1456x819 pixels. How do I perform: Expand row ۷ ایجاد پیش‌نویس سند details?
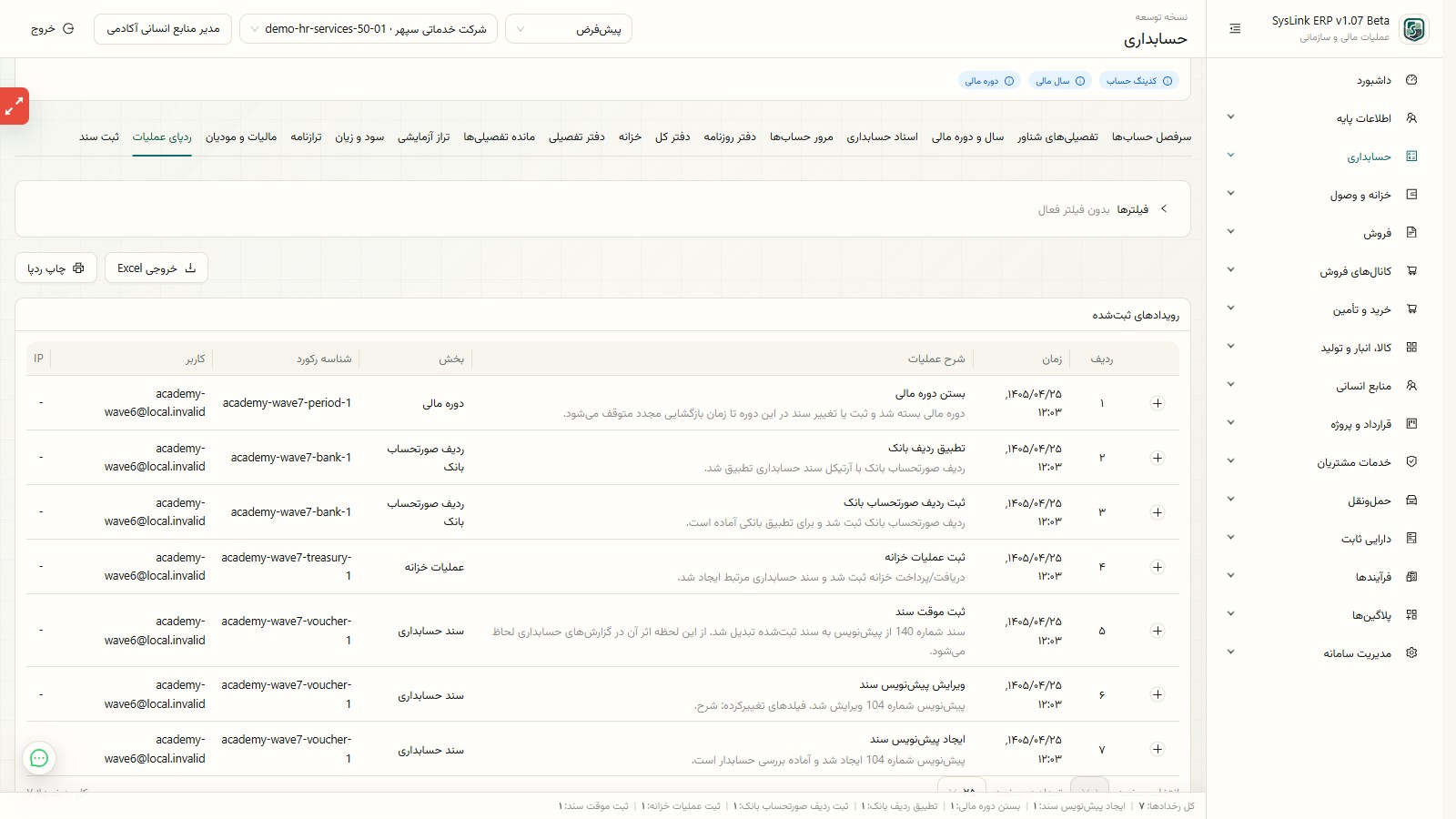(1158, 749)
